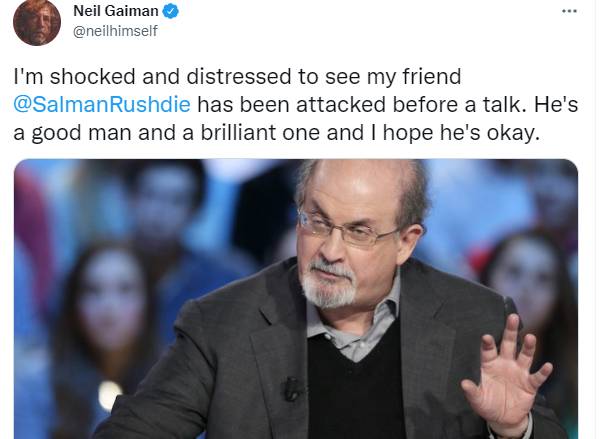Expand tweet options via the ellipsis icon
This screenshot has width=600, height=439.
(x=569, y=11)
